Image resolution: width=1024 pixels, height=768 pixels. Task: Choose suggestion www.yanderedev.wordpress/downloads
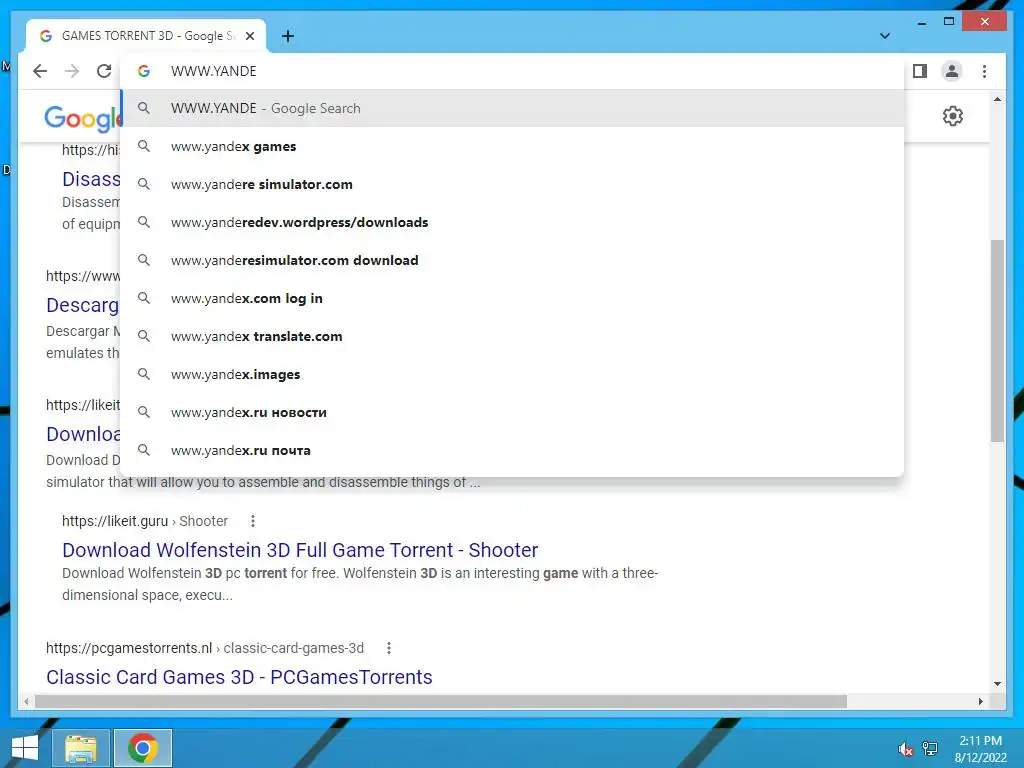(513, 222)
